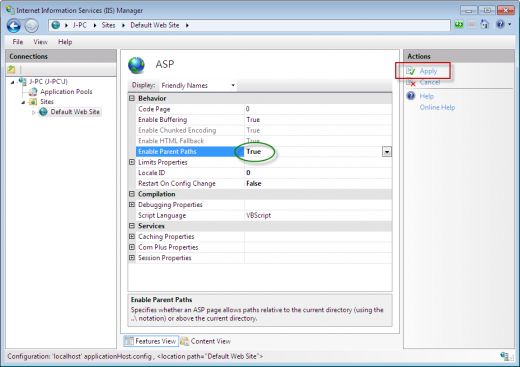The height and width of the screenshot is (367, 520).
Task: Open the View menu
Action: [x=40, y=42]
